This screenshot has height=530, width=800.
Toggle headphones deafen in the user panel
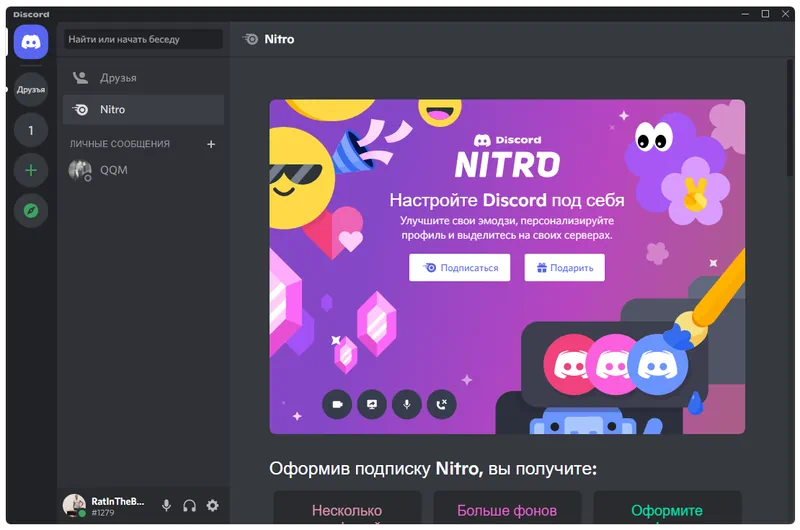190,506
